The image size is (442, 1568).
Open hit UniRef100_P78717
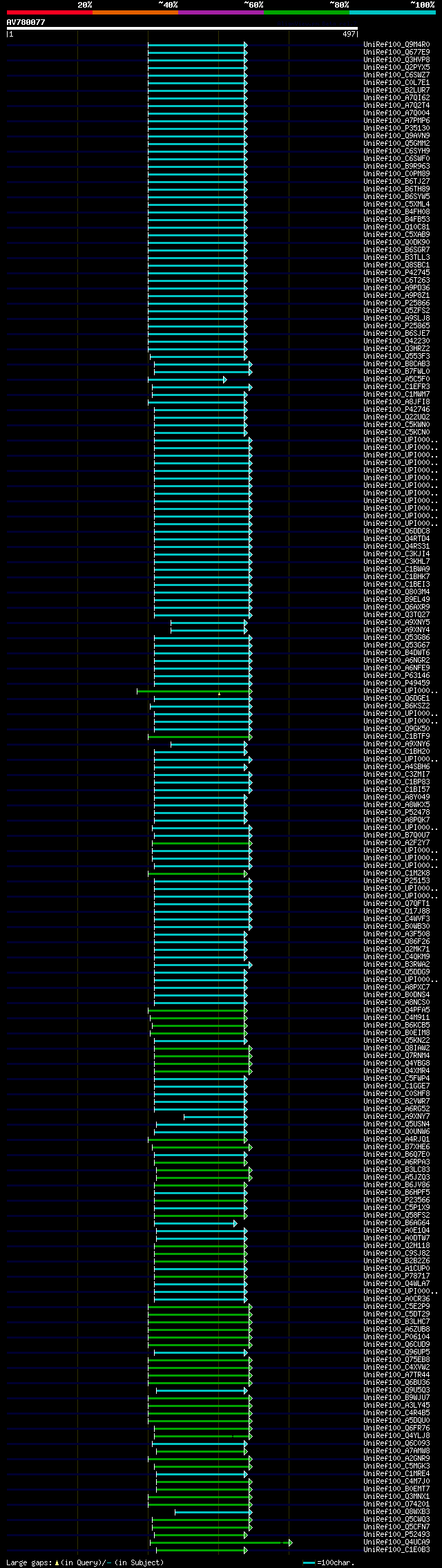(x=396, y=1276)
